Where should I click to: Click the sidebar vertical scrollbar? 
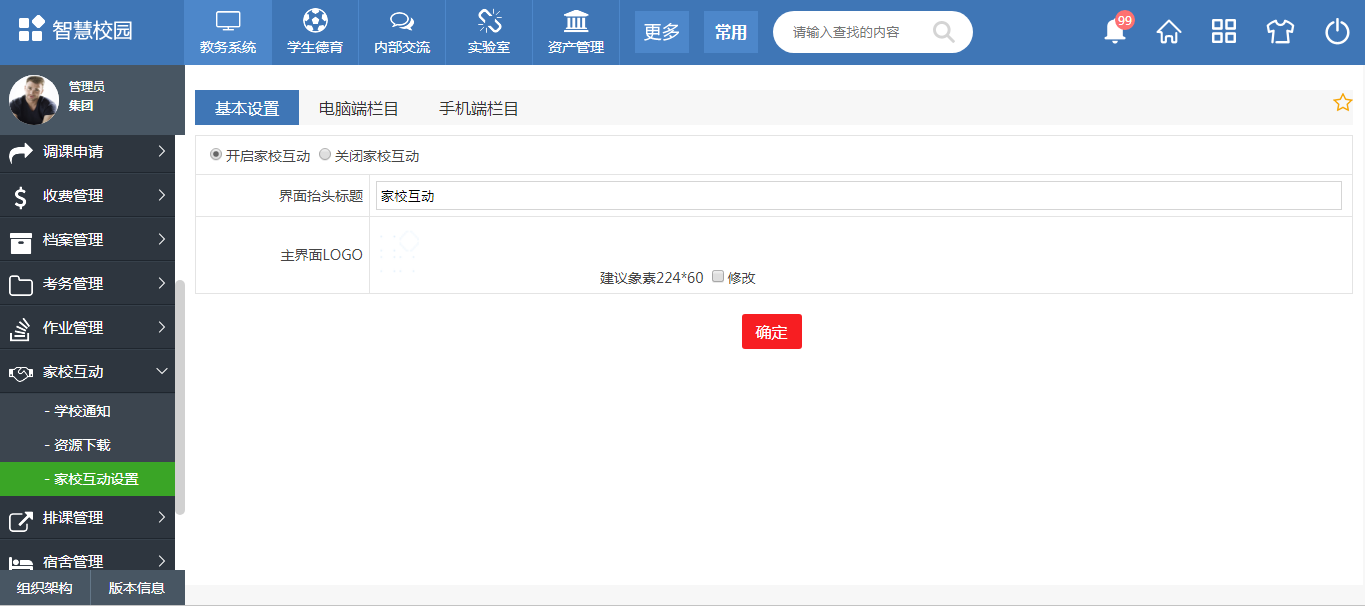point(180,397)
